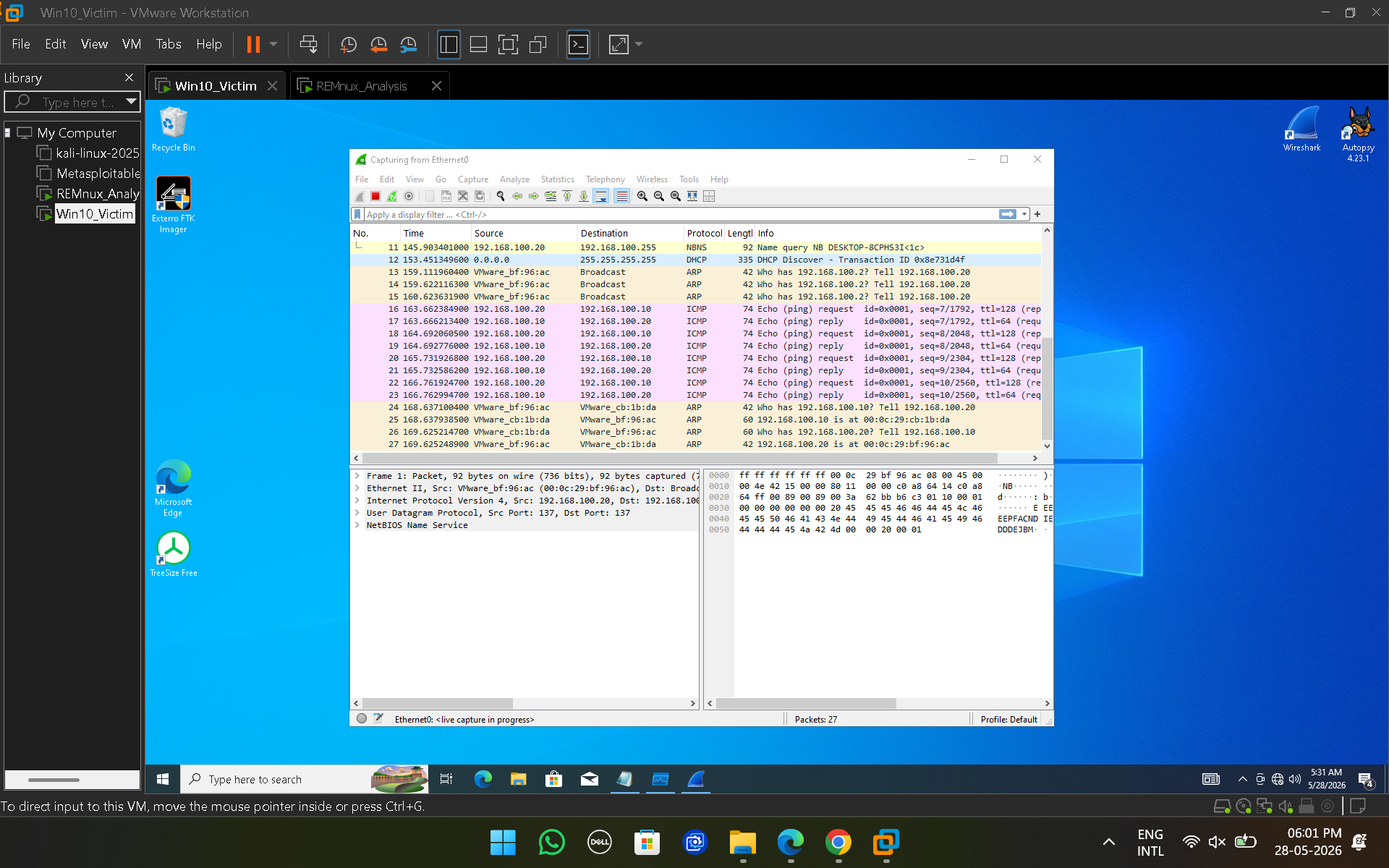Viewport: 1389px width, 868px height.
Task: Click the packet list vertical scrollbar
Action: pos(1047,388)
